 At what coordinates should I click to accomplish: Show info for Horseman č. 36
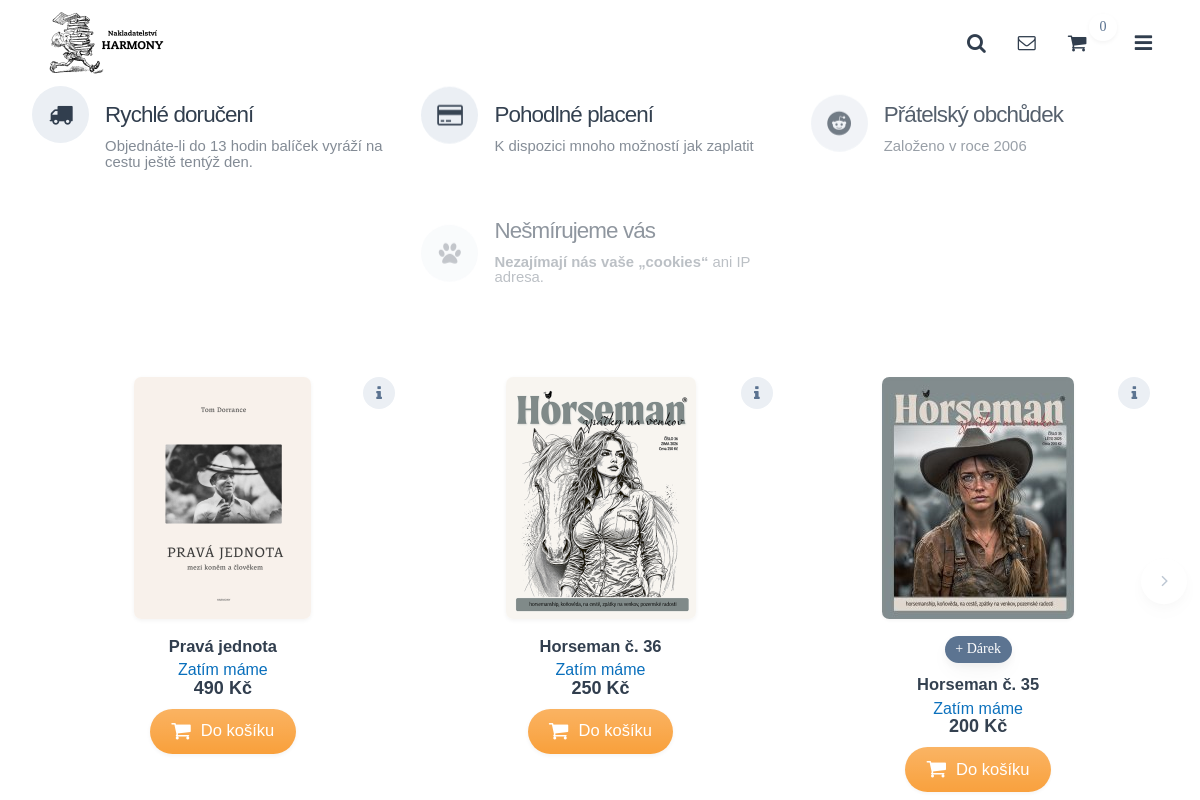tap(757, 393)
